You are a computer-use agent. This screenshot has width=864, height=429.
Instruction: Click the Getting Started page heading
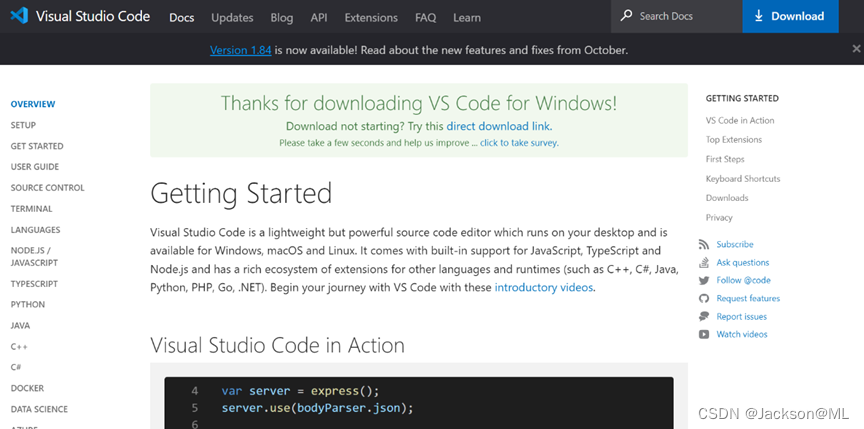[x=241, y=193]
